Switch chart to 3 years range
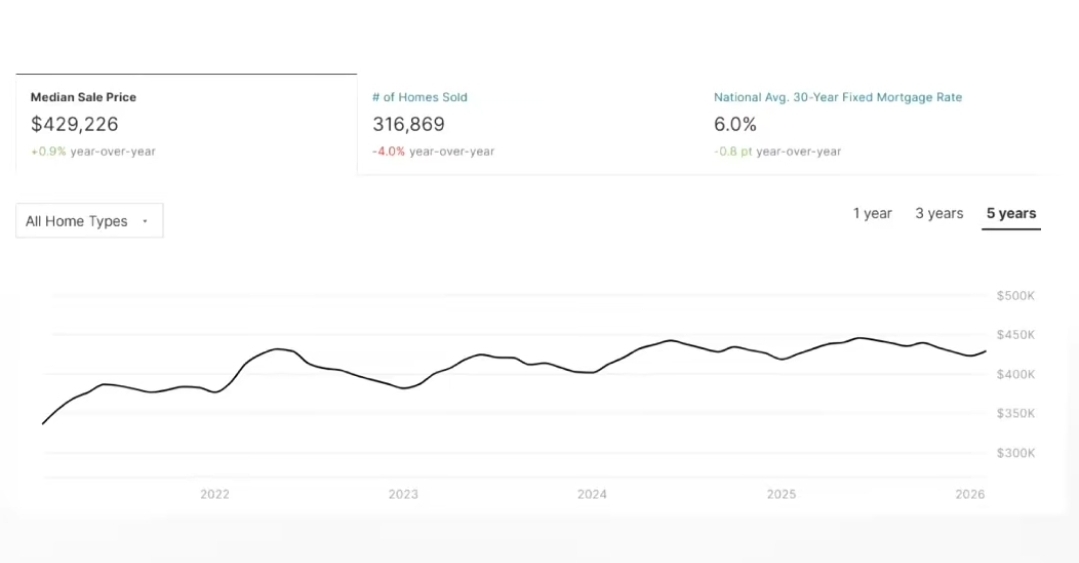This screenshot has height=563, width=1079. [x=938, y=213]
